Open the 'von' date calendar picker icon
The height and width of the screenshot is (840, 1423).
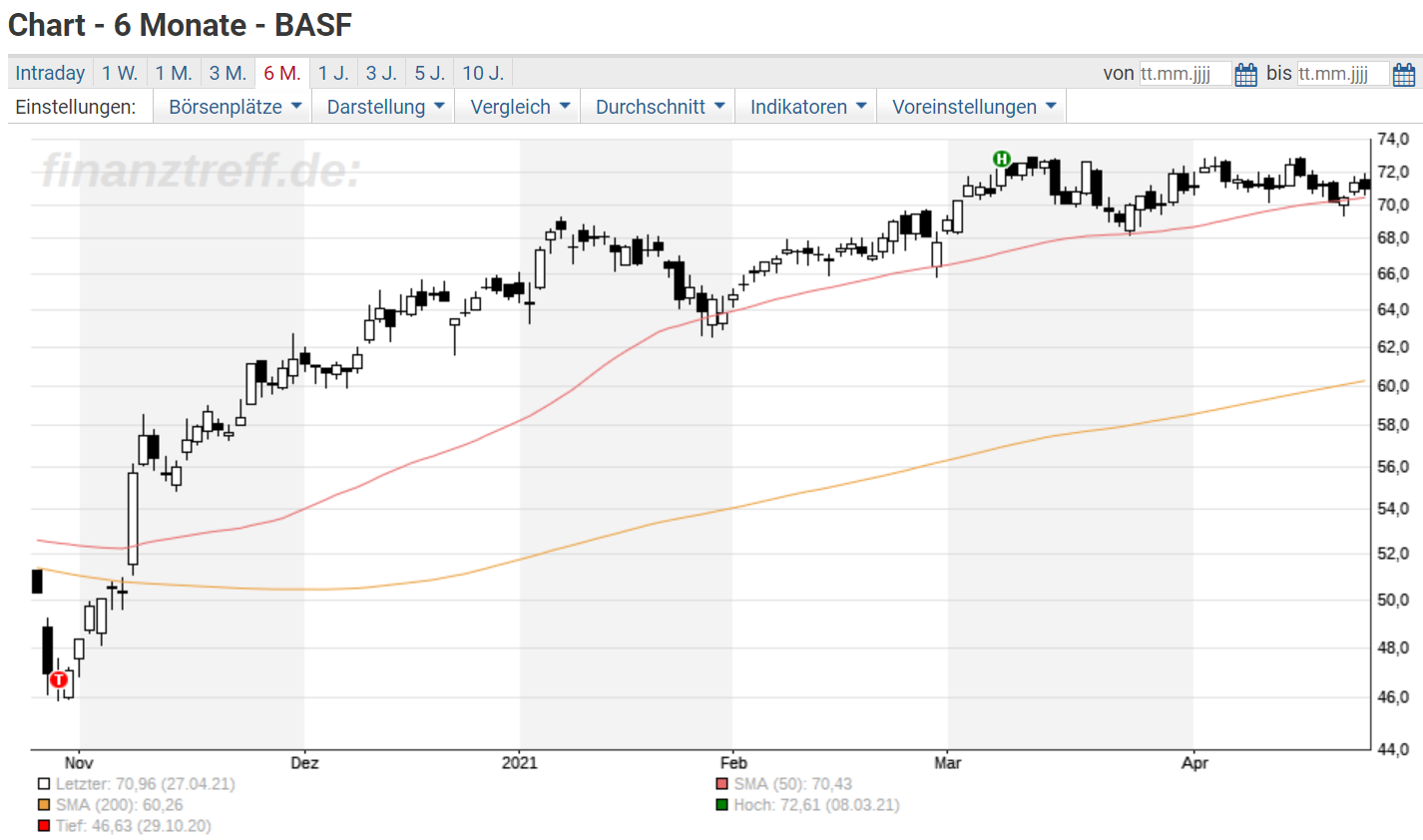(1245, 74)
